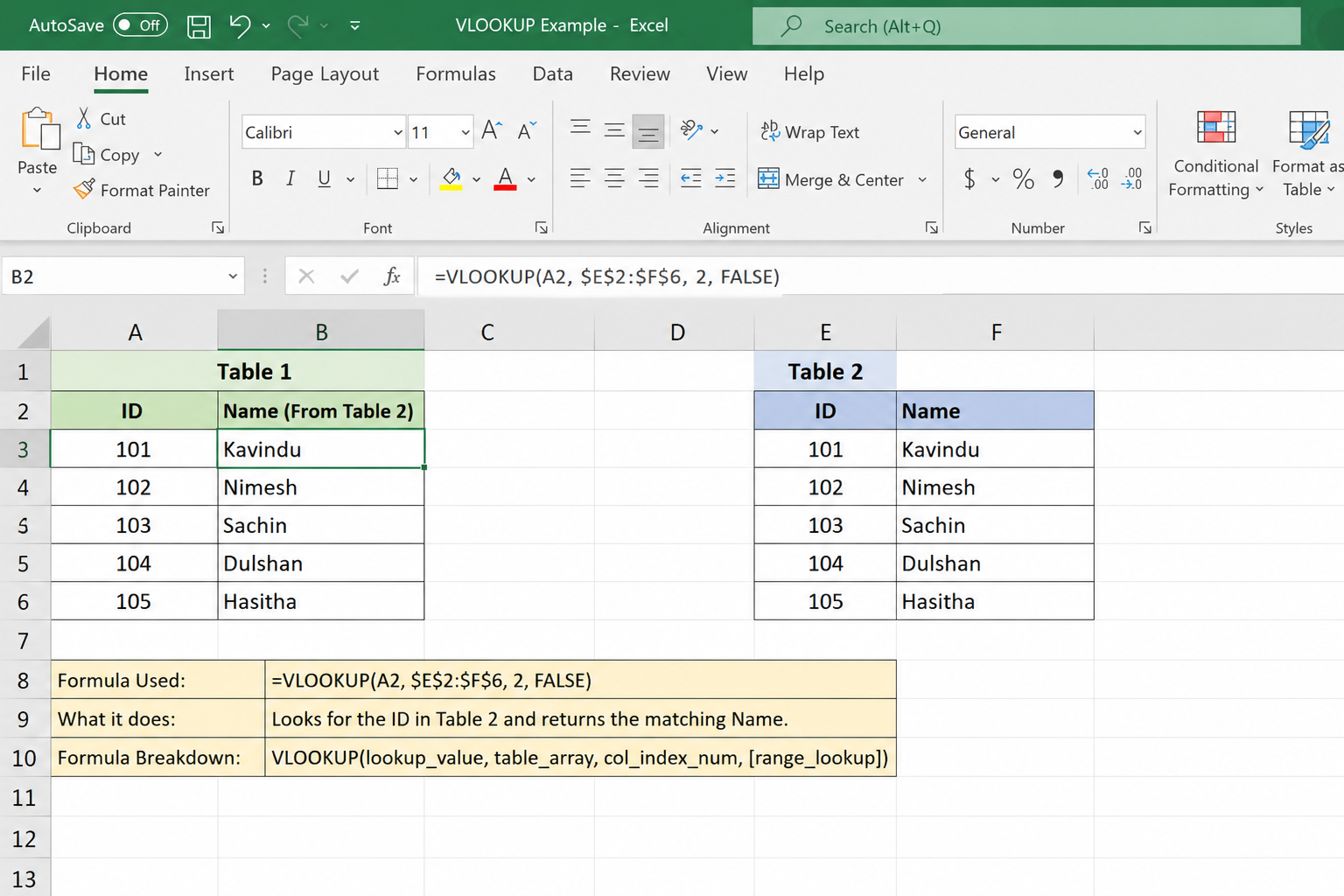Select row 8 header
Viewport: 1344px width, 896px height.
24,680
